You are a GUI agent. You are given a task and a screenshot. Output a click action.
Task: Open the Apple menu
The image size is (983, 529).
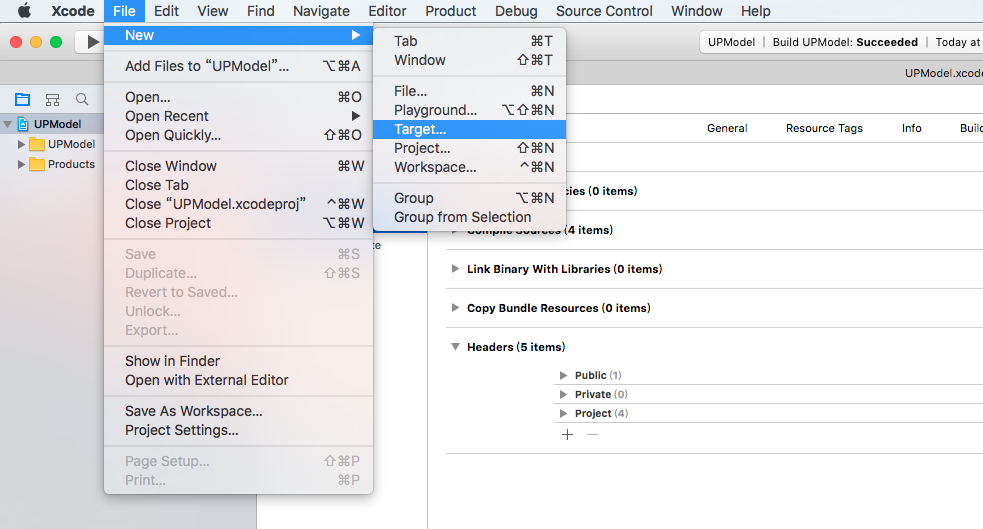tap(24, 11)
